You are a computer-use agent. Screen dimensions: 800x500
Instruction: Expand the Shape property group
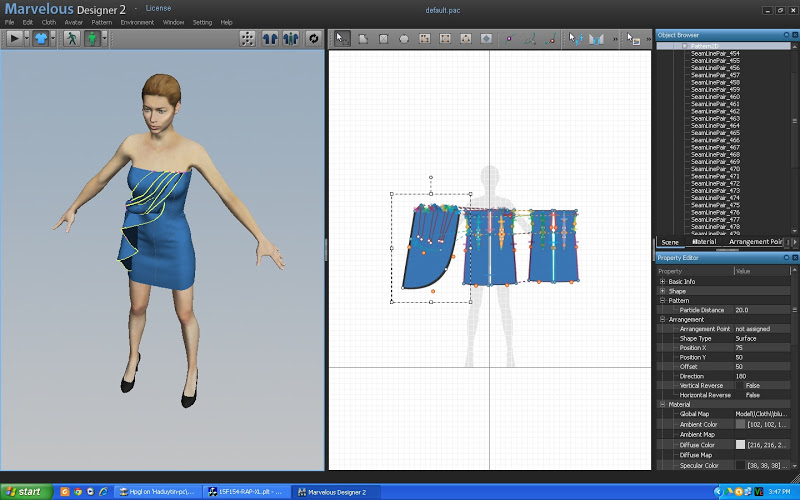[x=662, y=291]
